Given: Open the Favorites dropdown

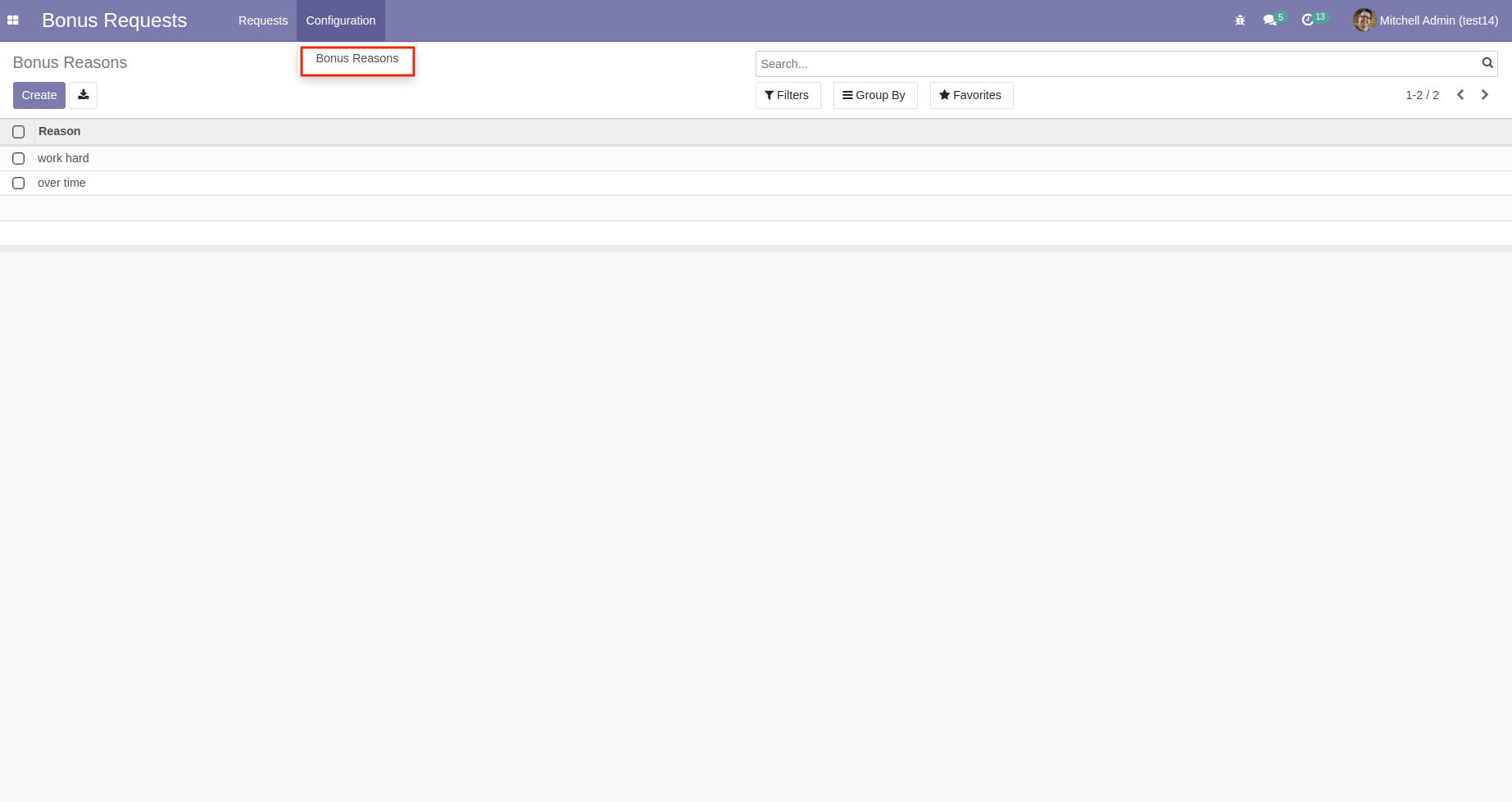Looking at the screenshot, I should (971, 95).
